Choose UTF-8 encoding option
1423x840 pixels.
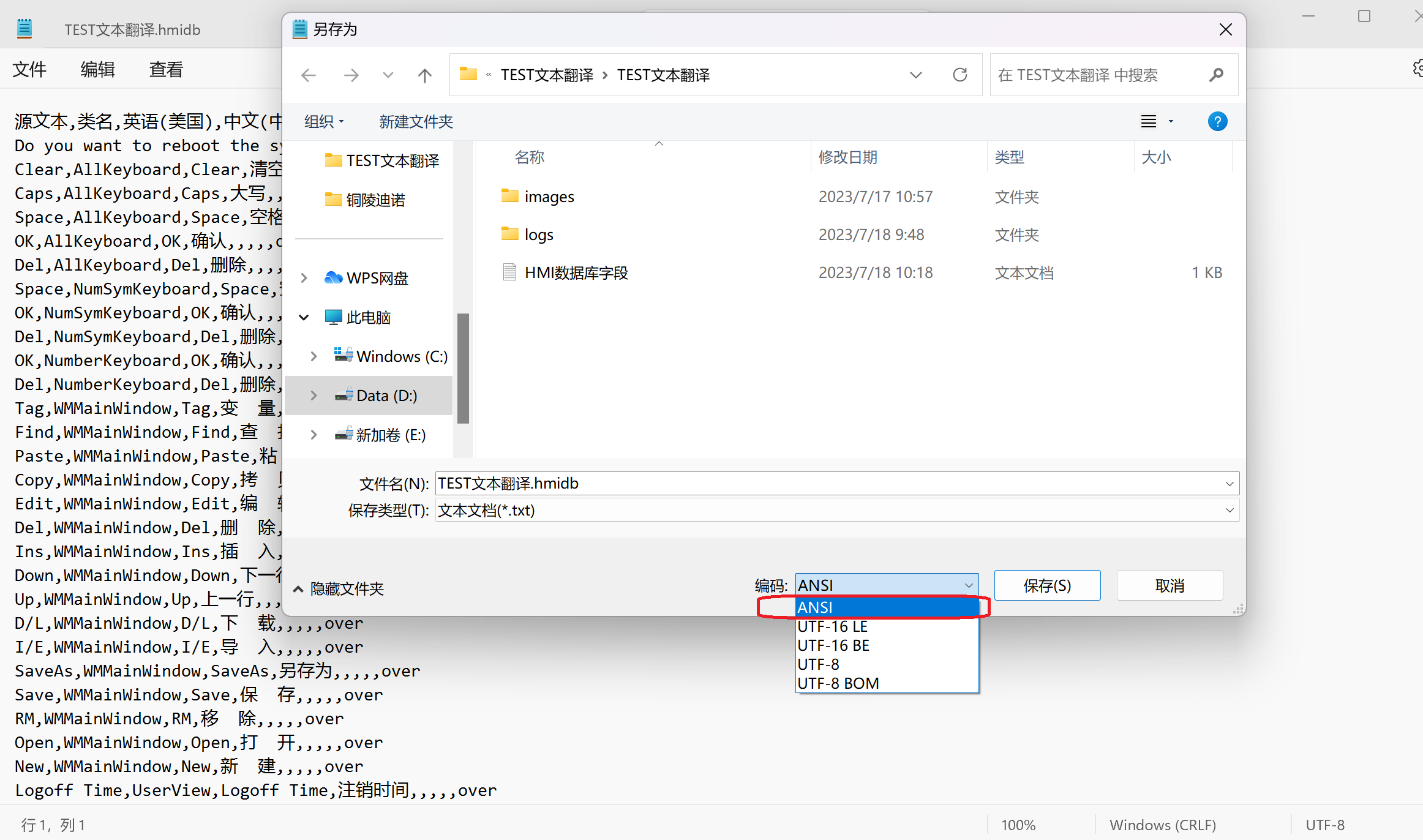(887, 664)
